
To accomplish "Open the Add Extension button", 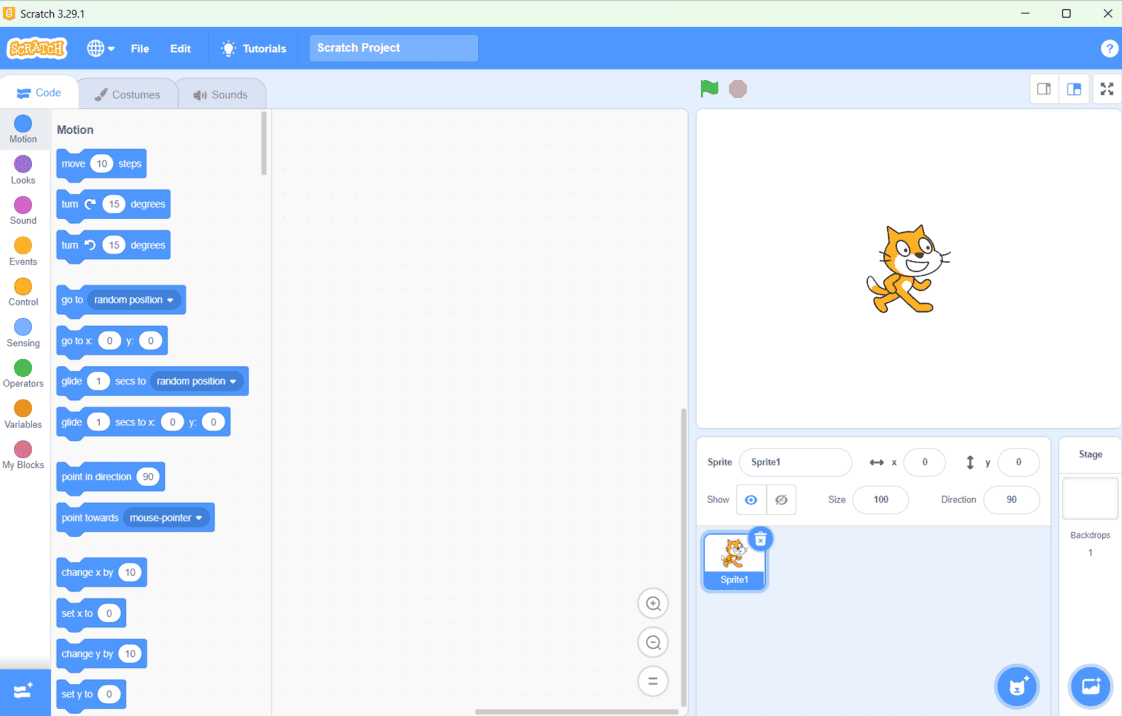I will coord(24,691).
